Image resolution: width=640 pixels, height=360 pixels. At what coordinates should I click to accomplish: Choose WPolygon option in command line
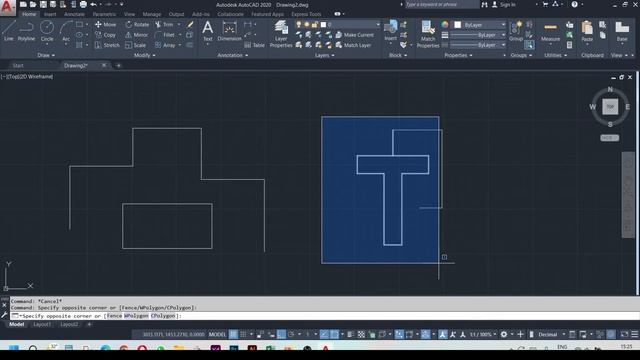coord(136,316)
